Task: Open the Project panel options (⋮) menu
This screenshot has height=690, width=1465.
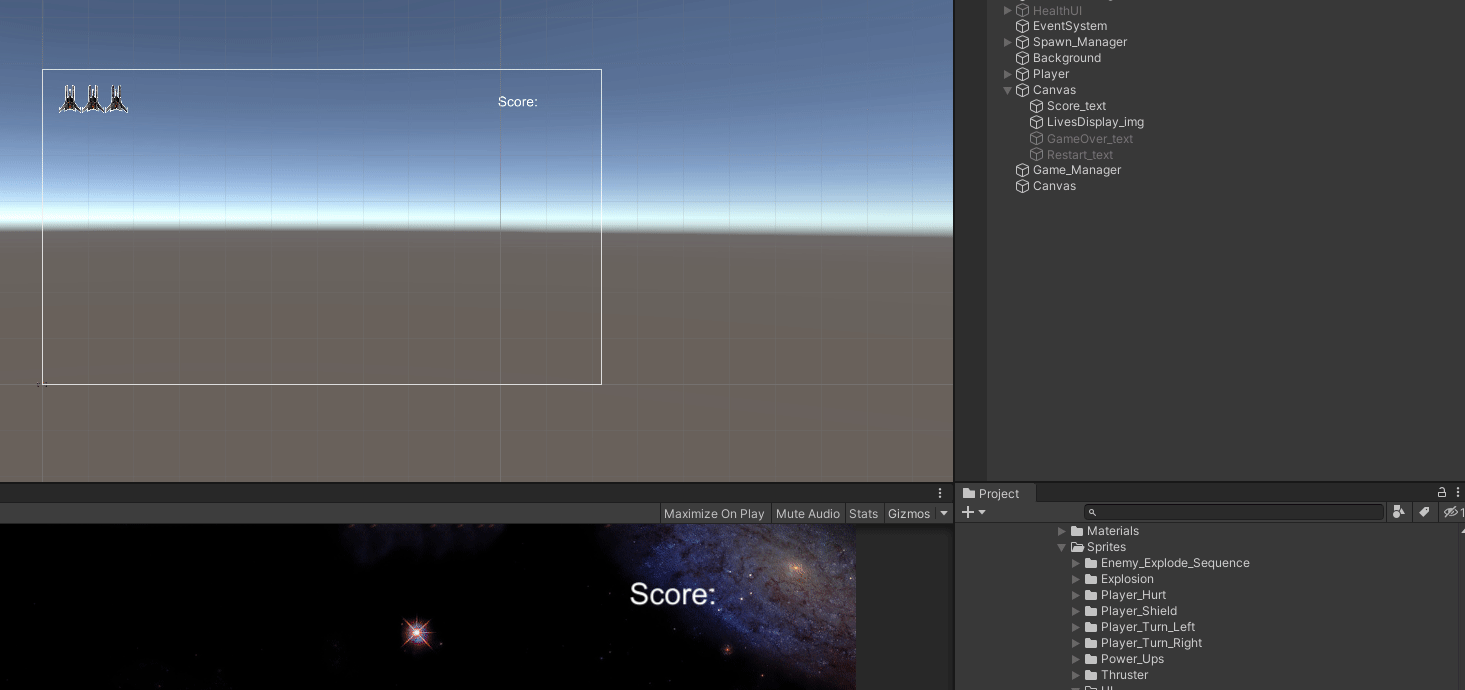Action: 1457,492
